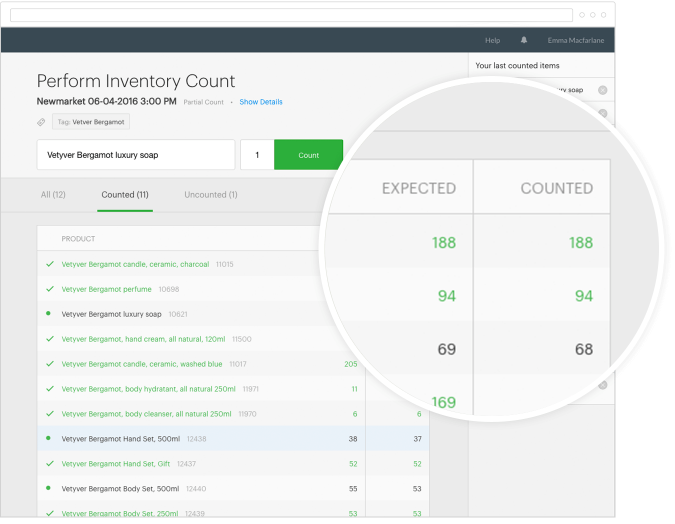Click the PRODUCT column header

pos(78,239)
